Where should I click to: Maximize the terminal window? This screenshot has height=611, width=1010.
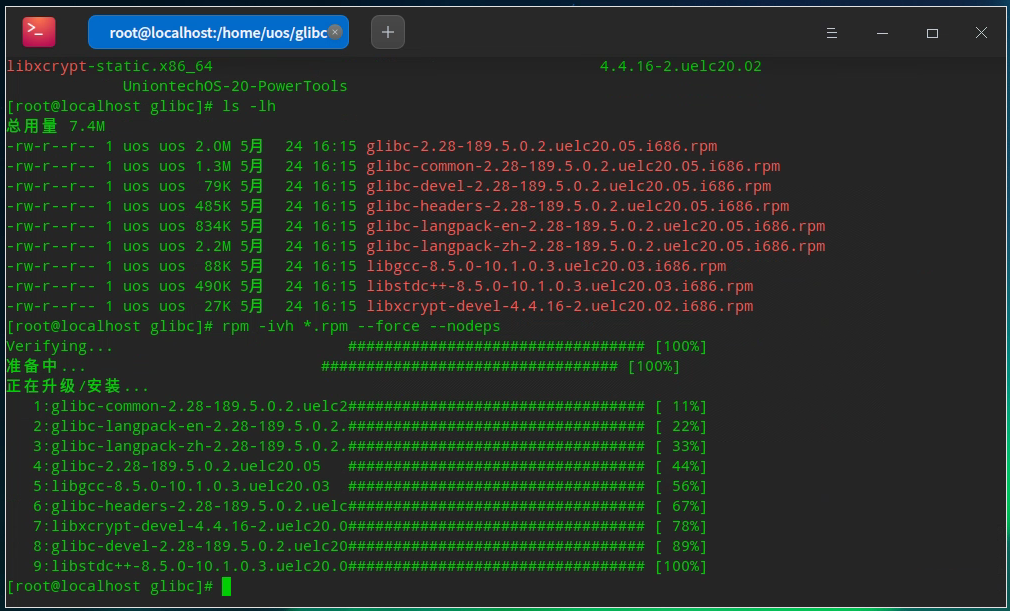click(932, 33)
